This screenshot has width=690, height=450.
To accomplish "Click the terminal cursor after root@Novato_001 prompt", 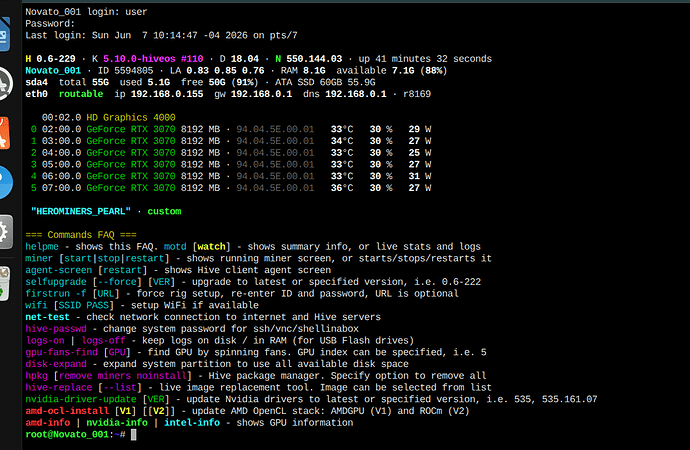I will click(x=134, y=435).
